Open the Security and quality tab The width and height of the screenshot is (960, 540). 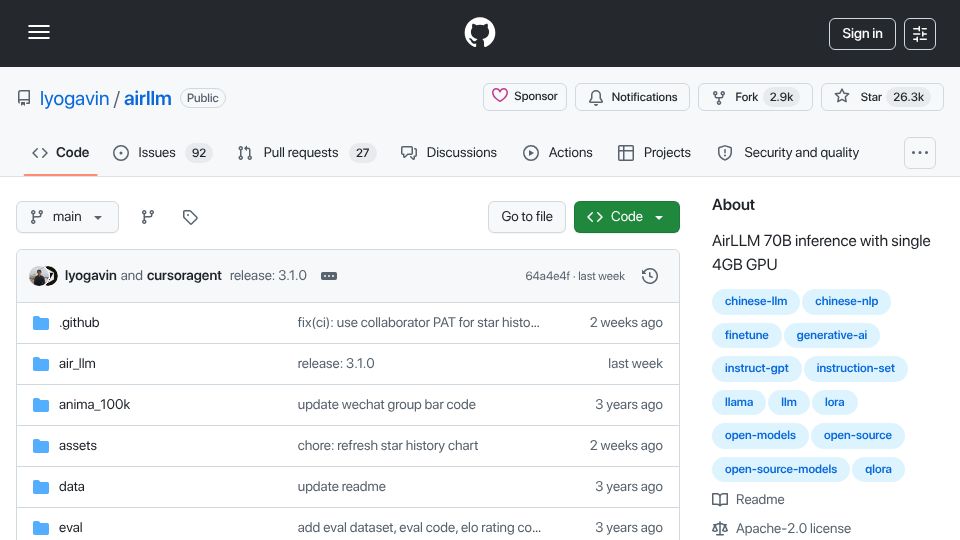coord(788,152)
